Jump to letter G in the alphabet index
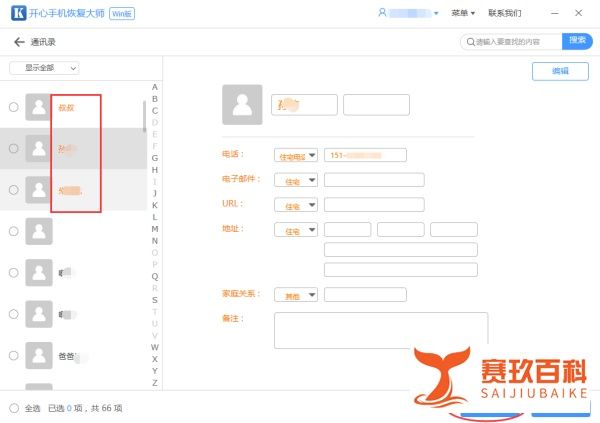The image size is (600, 423). coord(154,157)
